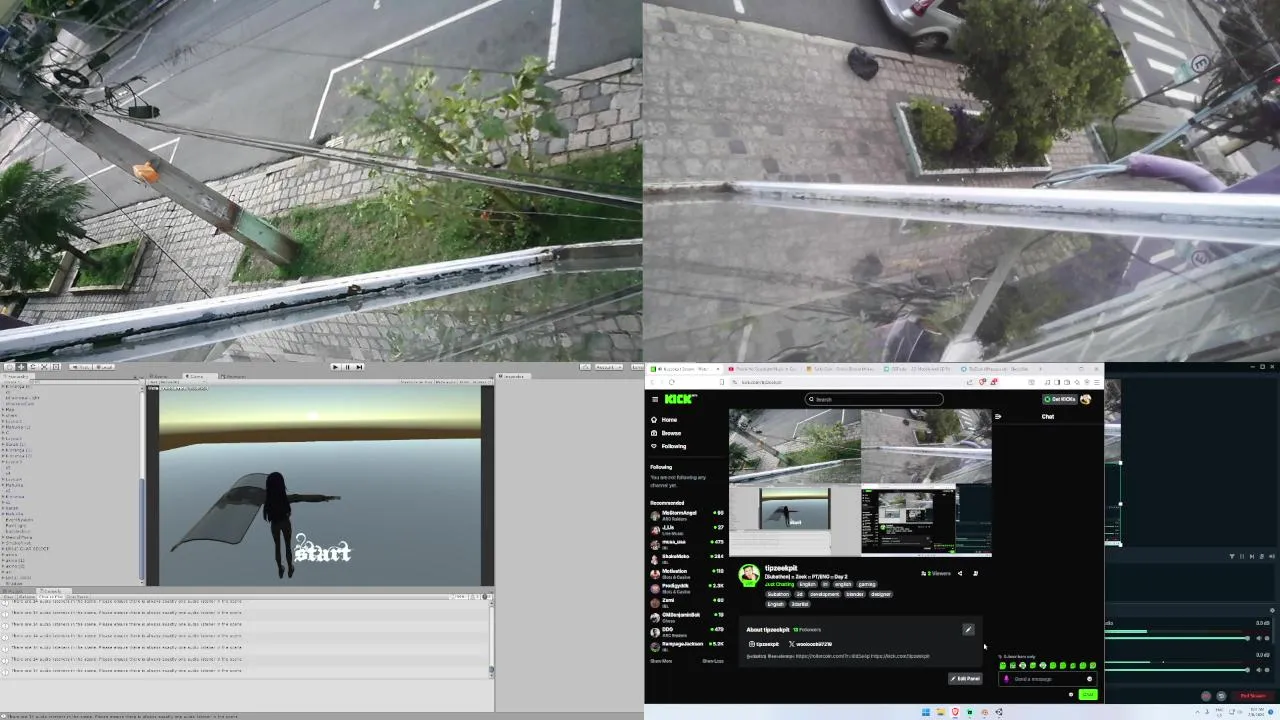
Task: Open emoji picker in chat message box
Action: pyautogui.click(x=1089, y=679)
